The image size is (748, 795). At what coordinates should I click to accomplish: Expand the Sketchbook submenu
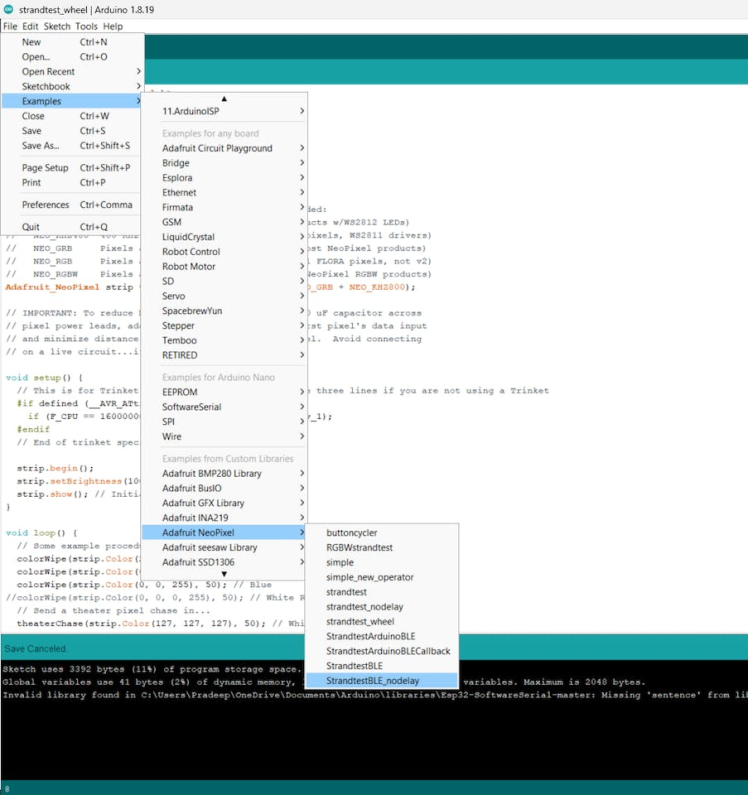46,86
